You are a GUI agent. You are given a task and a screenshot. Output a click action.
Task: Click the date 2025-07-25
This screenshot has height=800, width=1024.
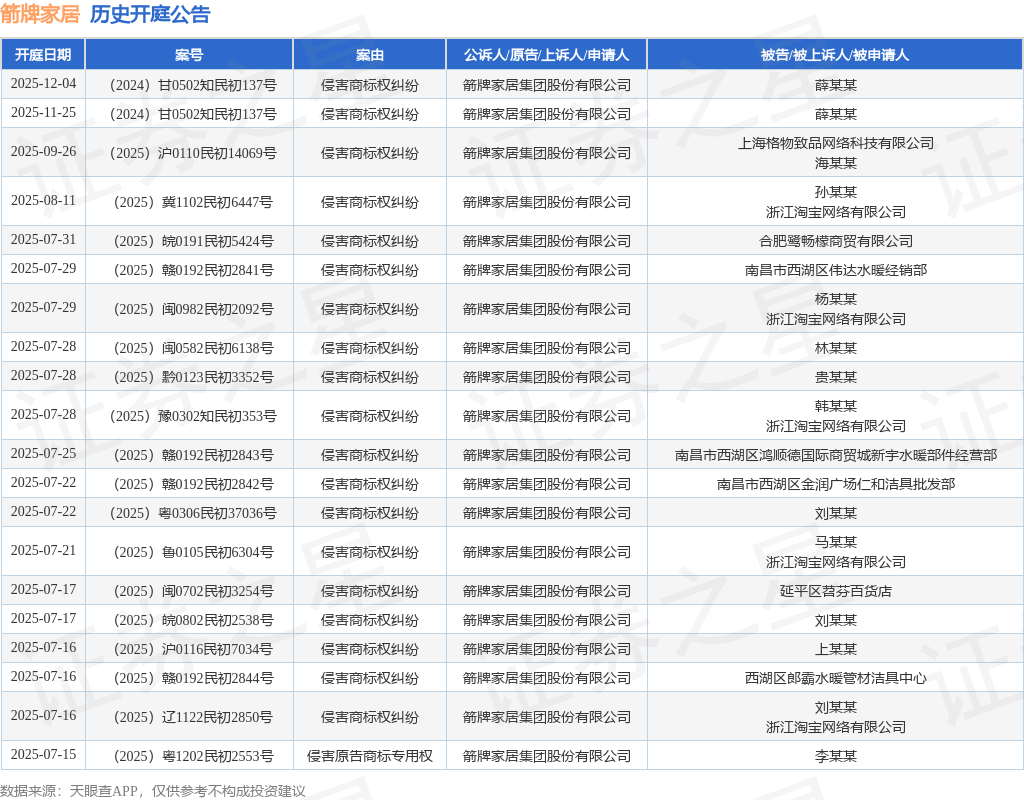tap(43, 453)
